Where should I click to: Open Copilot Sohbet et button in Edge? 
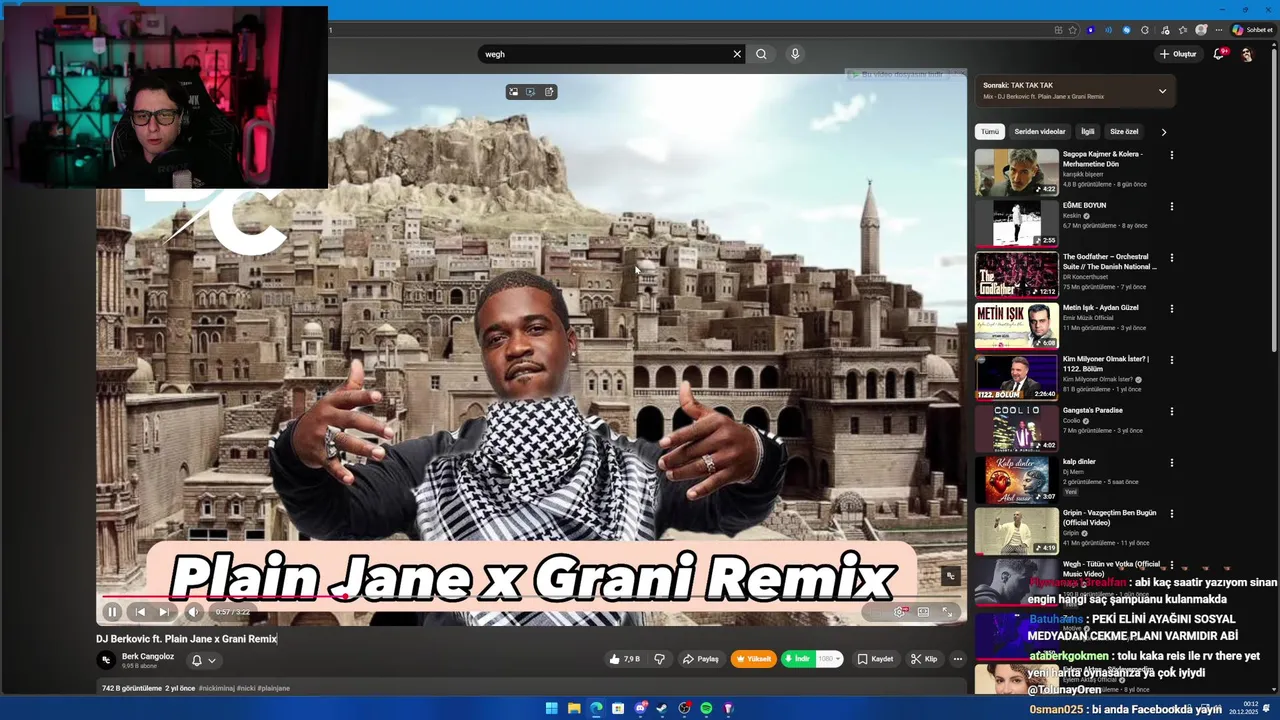[1252, 30]
